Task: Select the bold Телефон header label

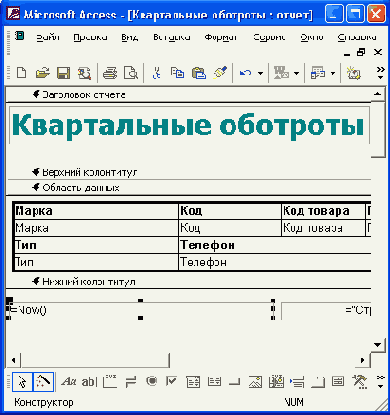Action: 275,245
